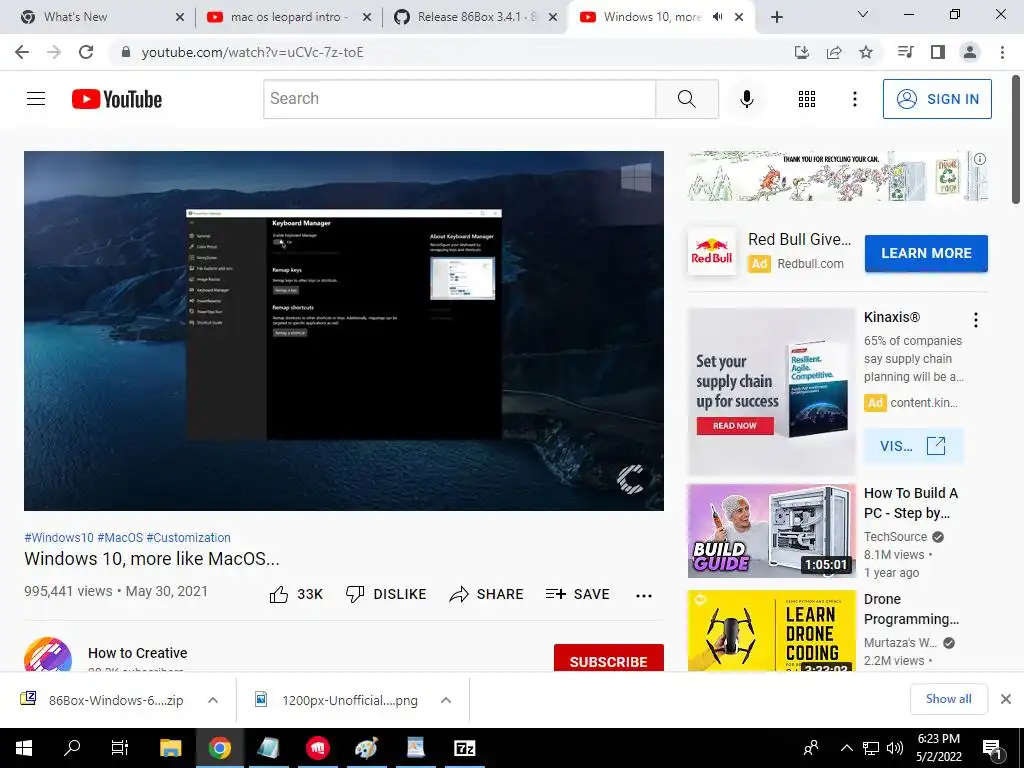Image resolution: width=1024 pixels, height=768 pixels.
Task: Open the #Customization hashtag link
Action: pos(188,537)
